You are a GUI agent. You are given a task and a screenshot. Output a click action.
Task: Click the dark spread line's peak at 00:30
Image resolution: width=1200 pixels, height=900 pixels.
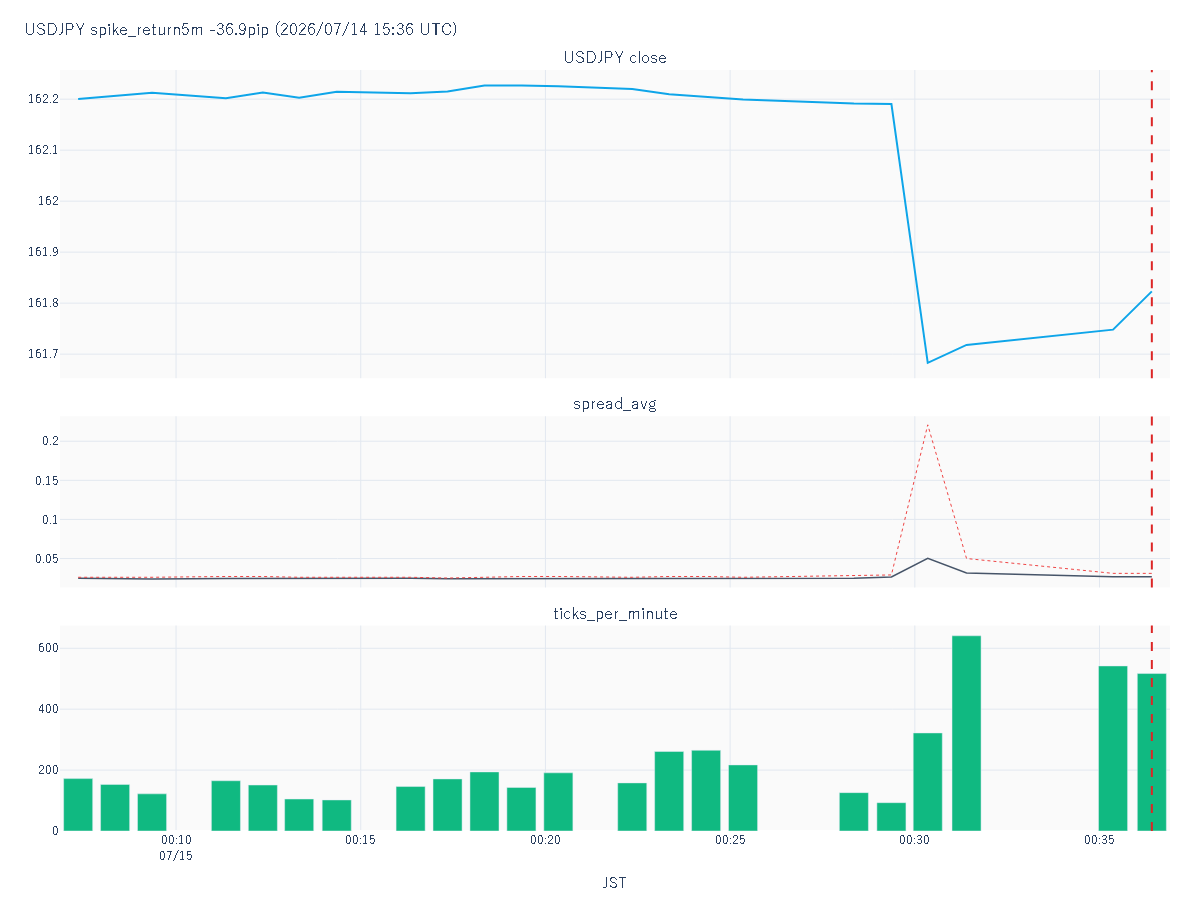[x=928, y=558]
